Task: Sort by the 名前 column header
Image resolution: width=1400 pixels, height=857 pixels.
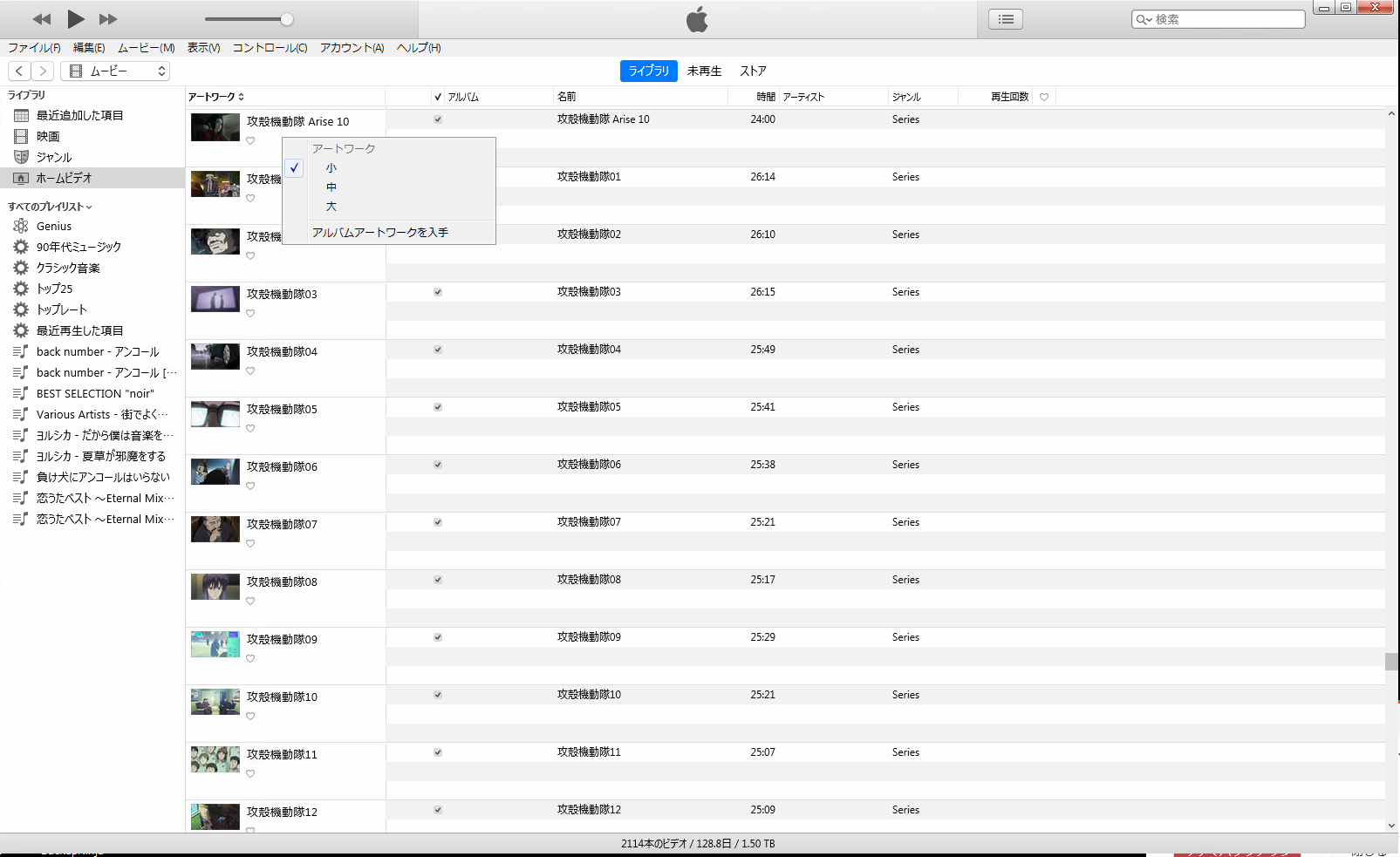Action: click(x=567, y=97)
